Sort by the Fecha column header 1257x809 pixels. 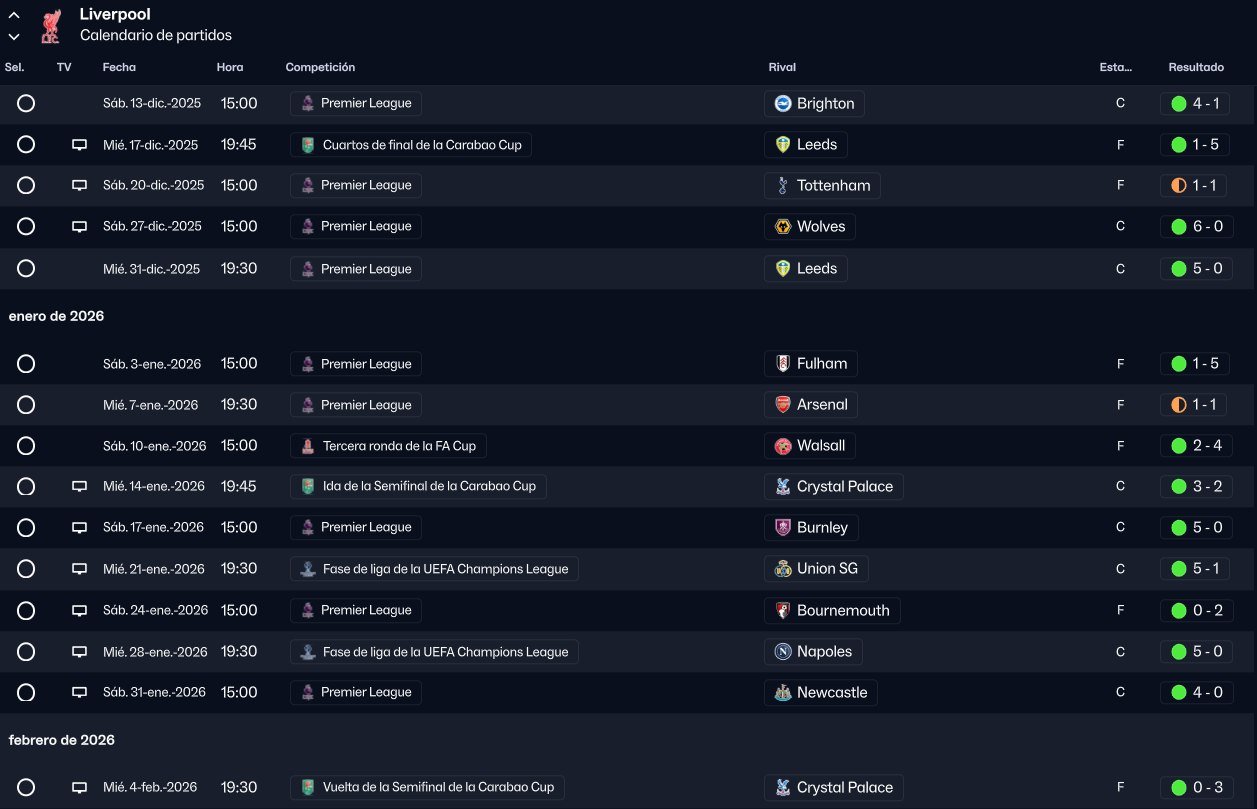(x=119, y=67)
